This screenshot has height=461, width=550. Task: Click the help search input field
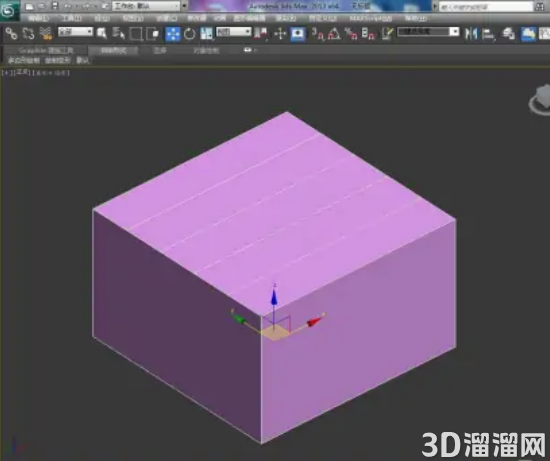[486, 7]
